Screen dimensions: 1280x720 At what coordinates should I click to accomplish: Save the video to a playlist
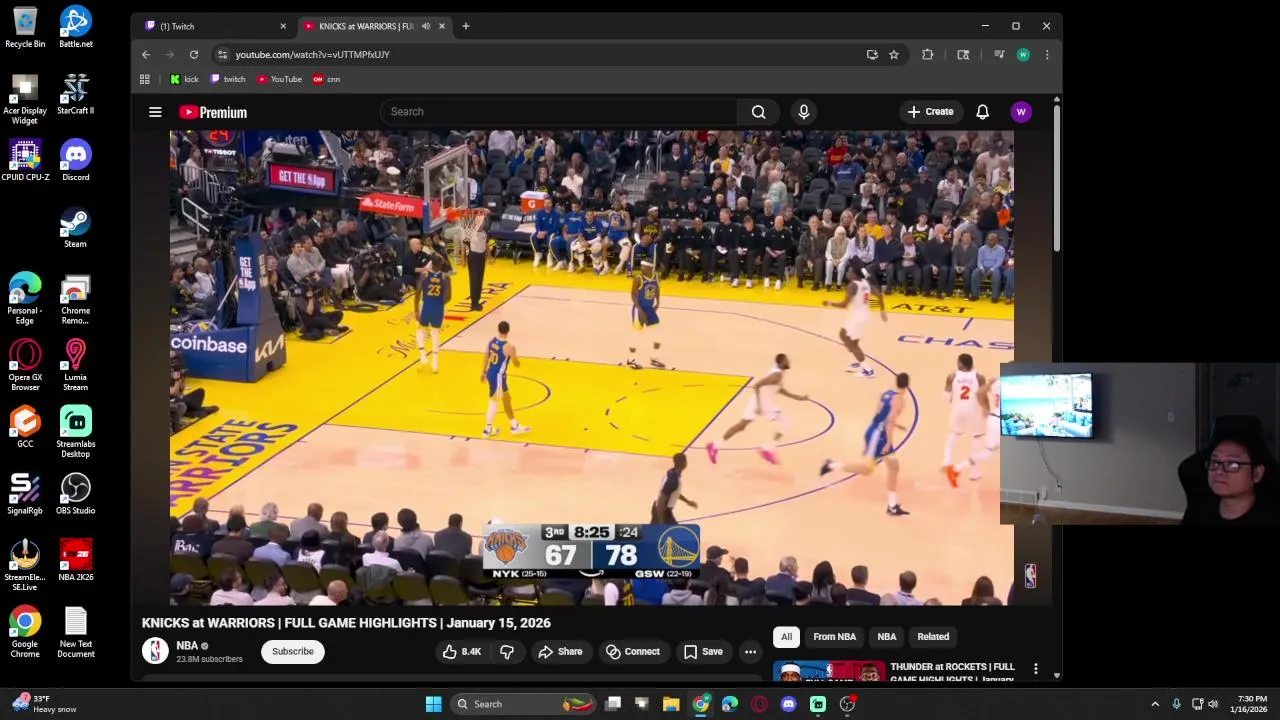coord(703,652)
